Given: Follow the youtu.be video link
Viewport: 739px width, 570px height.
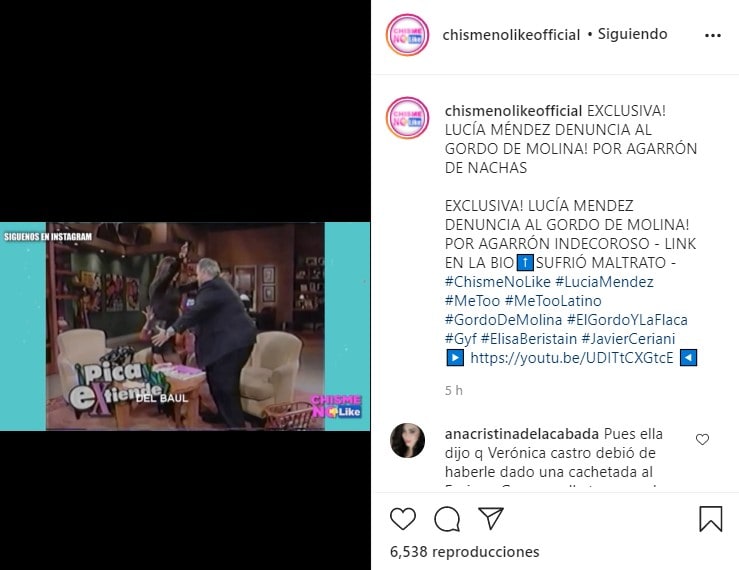Looking at the screenshot, I should tap(572, 358).
